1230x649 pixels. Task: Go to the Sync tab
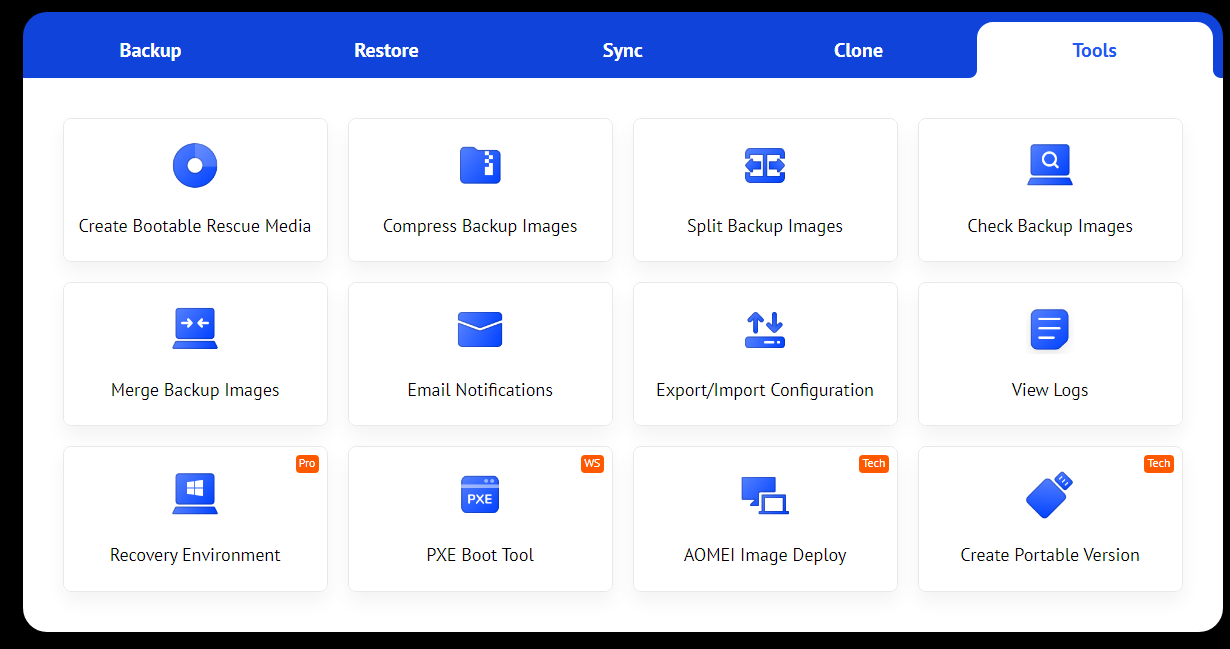[622, 50]
